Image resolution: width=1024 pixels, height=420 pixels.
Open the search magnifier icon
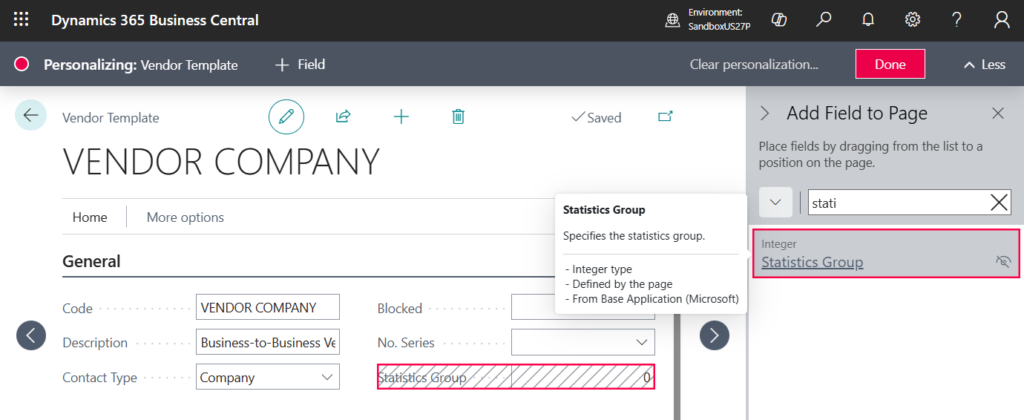pyautogui.click(x=823, y=20)
